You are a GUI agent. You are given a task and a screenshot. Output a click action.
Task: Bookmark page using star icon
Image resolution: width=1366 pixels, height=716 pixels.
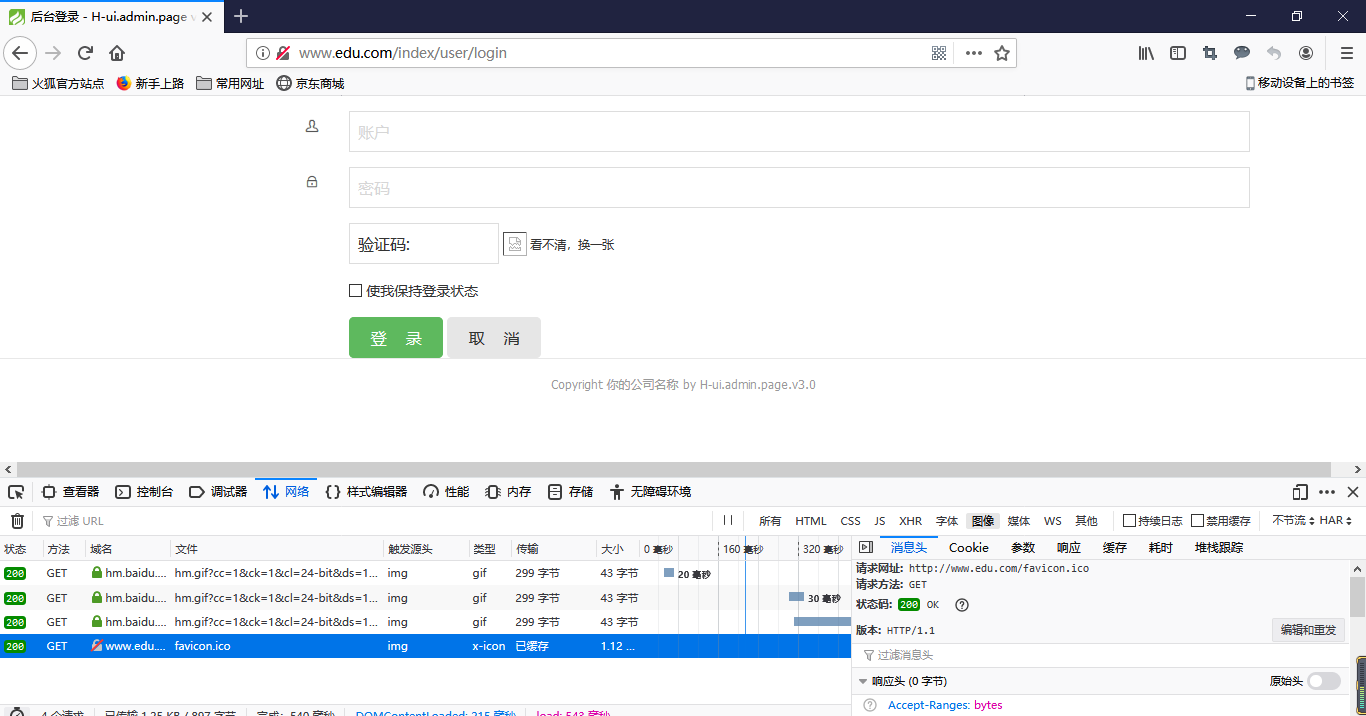point(1001,52)
